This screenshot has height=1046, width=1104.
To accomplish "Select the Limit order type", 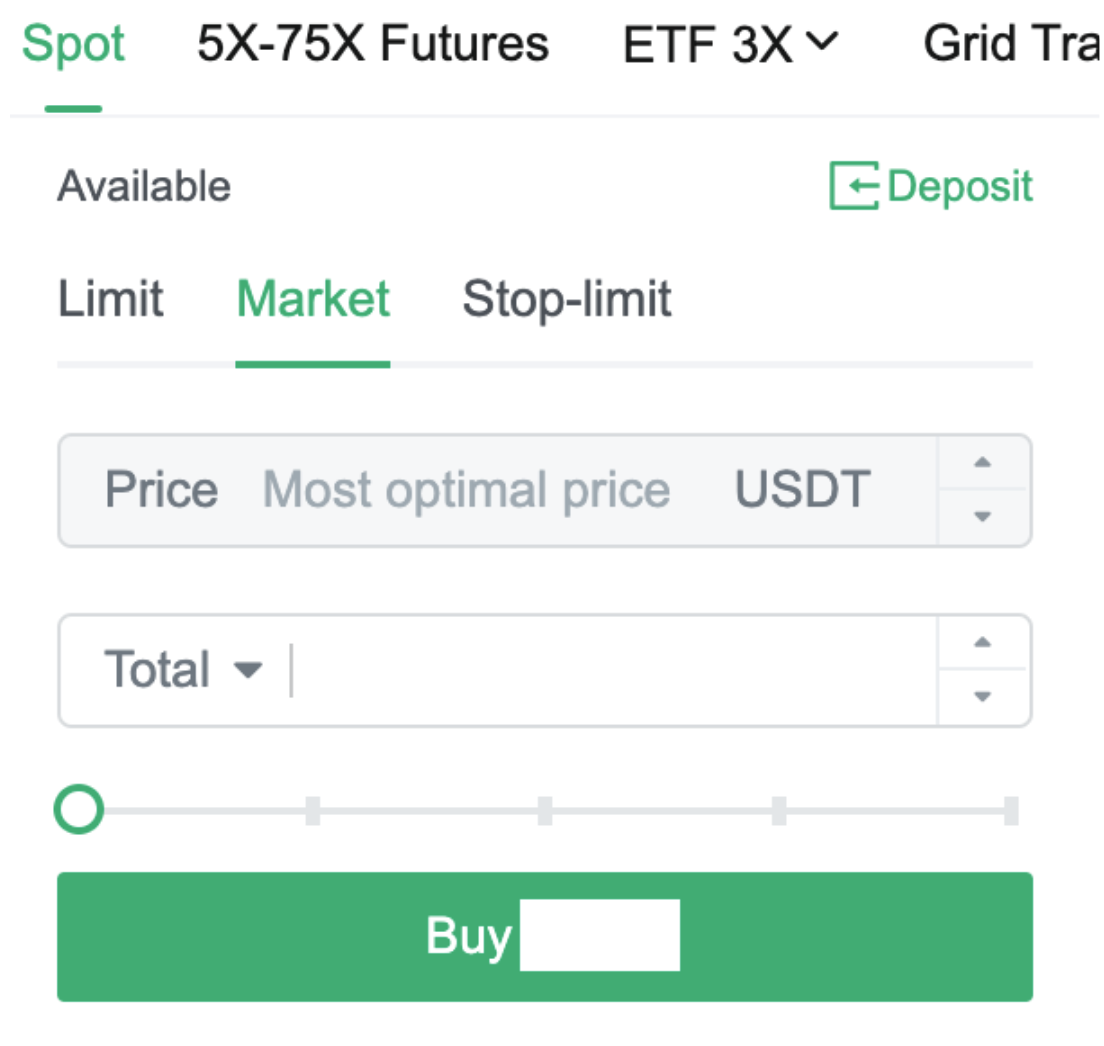I will 110,299.
